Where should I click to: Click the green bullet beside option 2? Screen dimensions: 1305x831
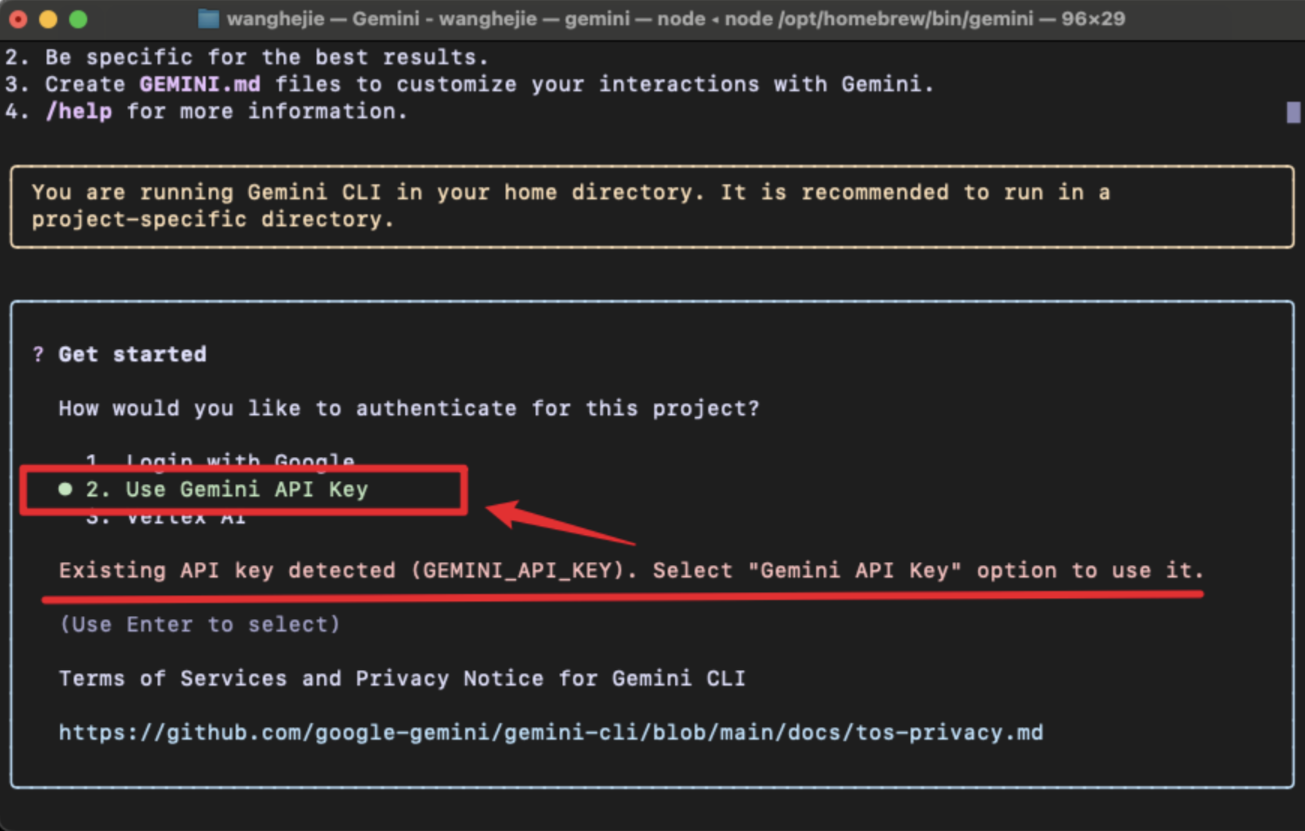click(65, 489)
